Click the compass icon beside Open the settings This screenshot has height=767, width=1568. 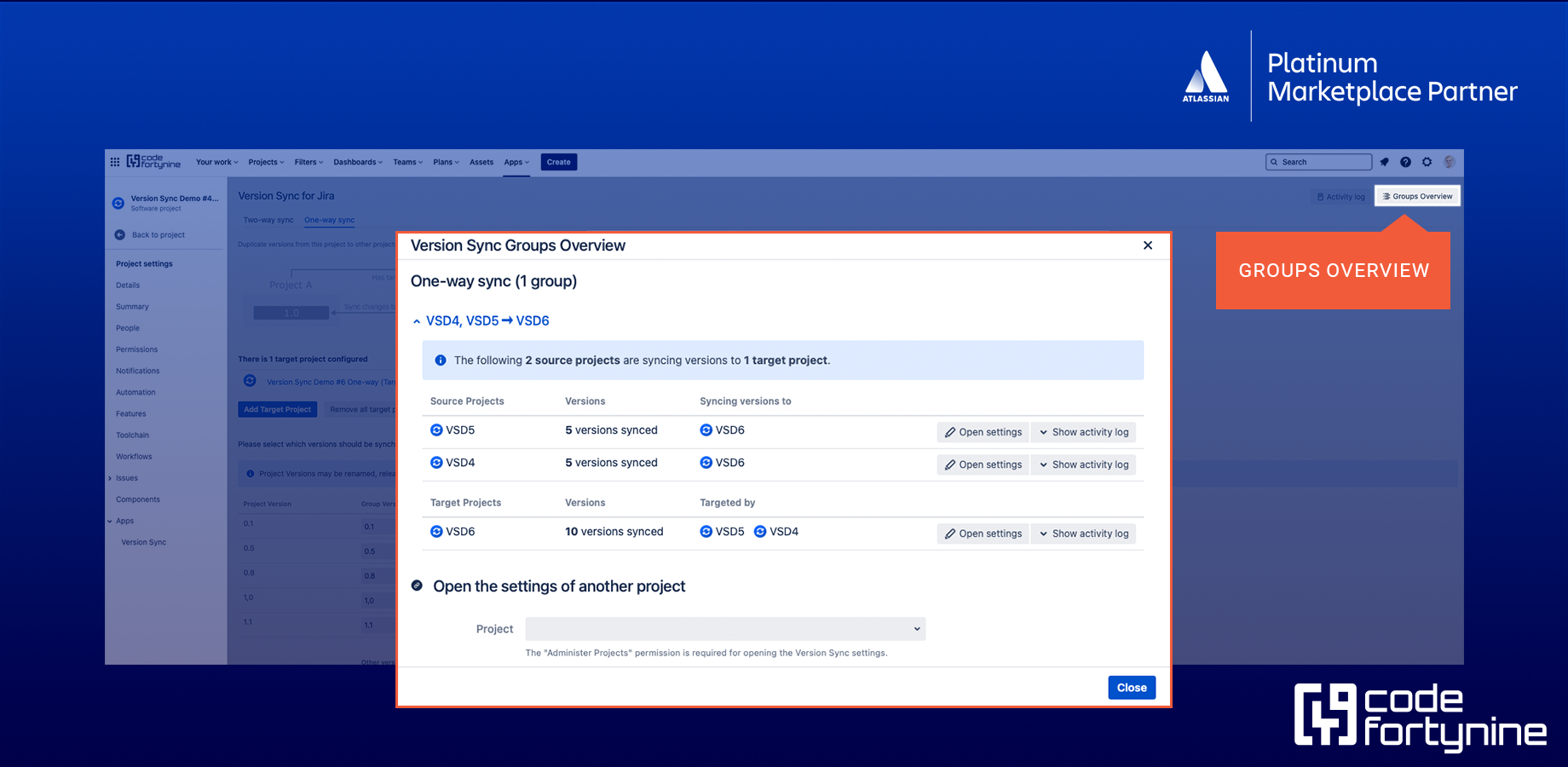(x=417, y=585)
